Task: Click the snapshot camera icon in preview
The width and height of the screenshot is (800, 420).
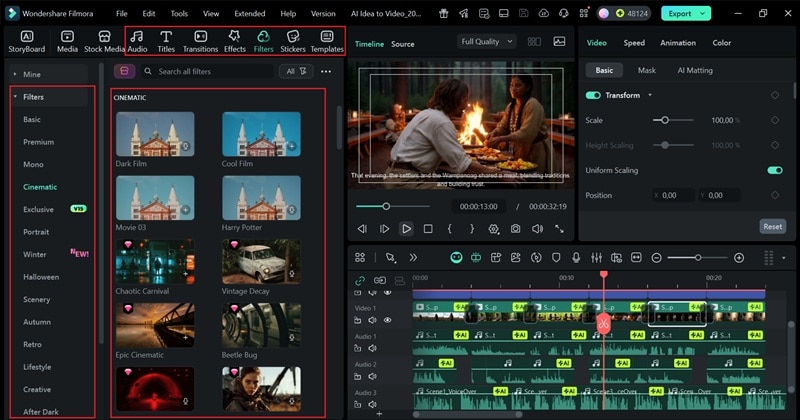Action: [x=516, y=229]
